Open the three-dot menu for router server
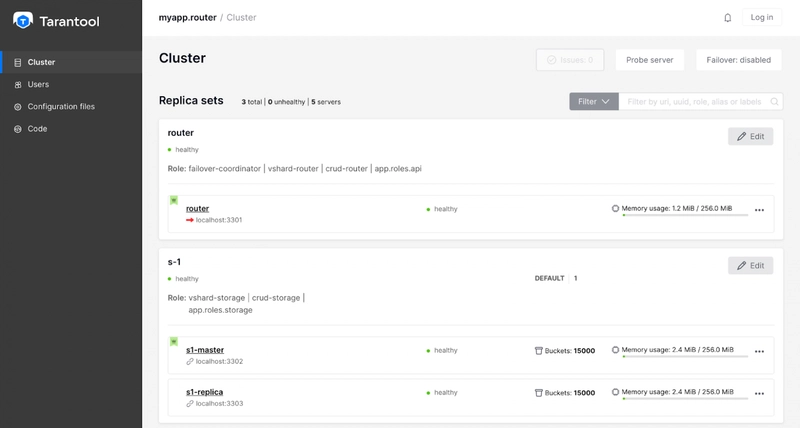This screenshot has width=800, height=428. click(759, 210)
